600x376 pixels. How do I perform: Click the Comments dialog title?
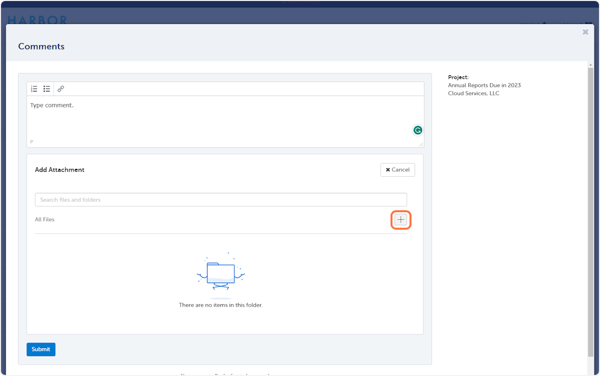pyautogui.click(x=41, y=47)
